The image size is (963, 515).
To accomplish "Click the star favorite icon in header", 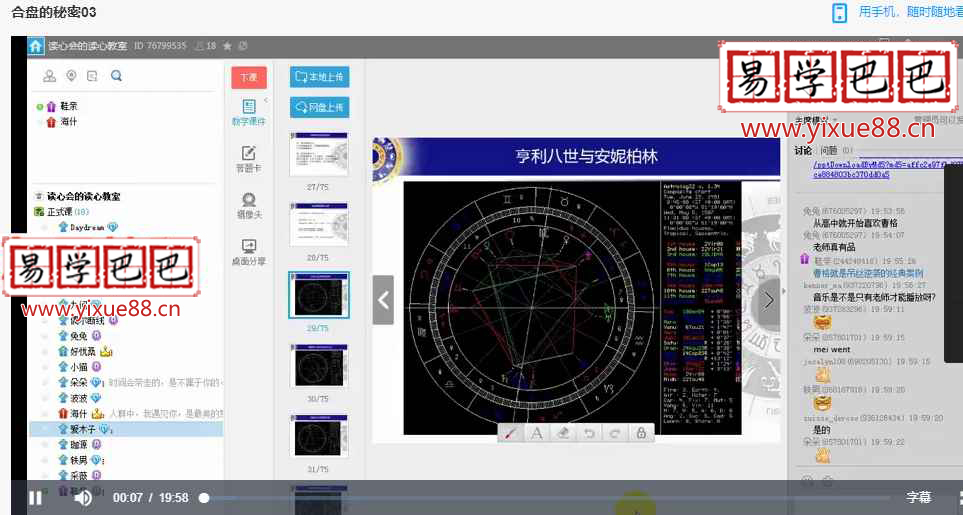I will (227, 46).
